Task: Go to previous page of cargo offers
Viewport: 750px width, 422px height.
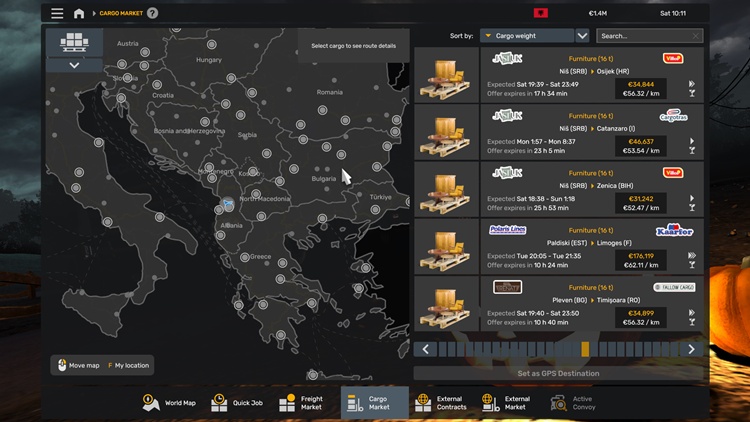Action: [x=426, y=349]
